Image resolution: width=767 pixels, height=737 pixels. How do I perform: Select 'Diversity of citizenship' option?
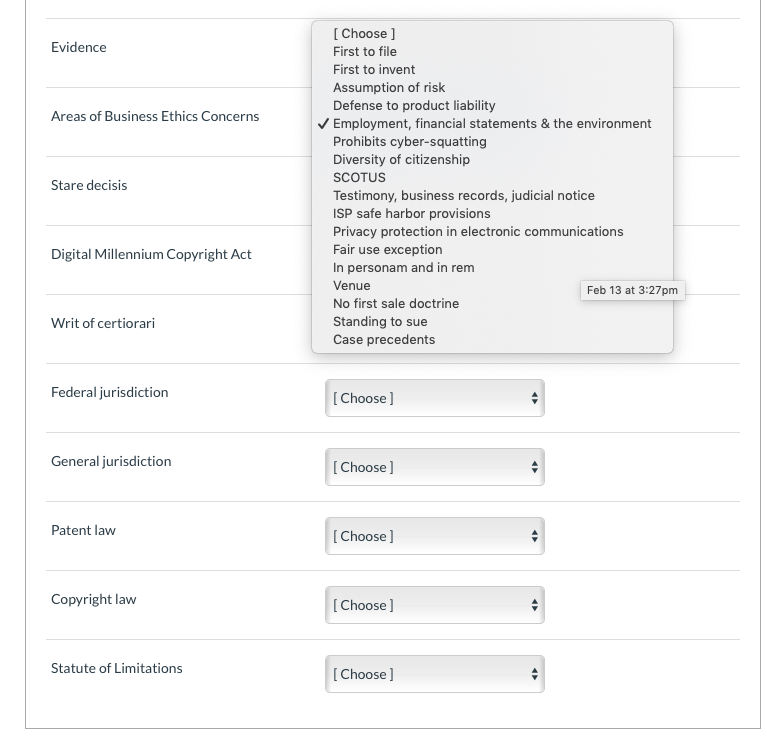pos(401,160)
